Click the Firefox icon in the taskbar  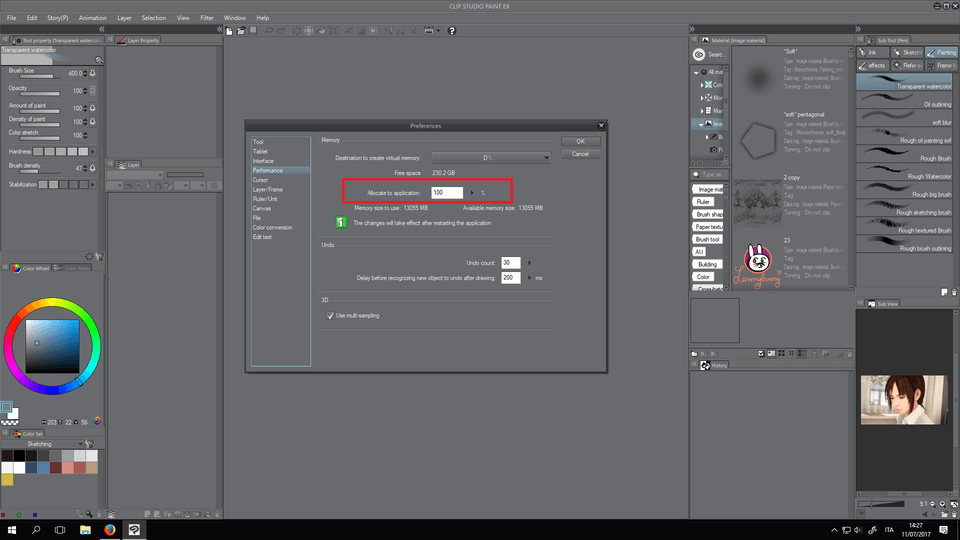tap(109, 528)
